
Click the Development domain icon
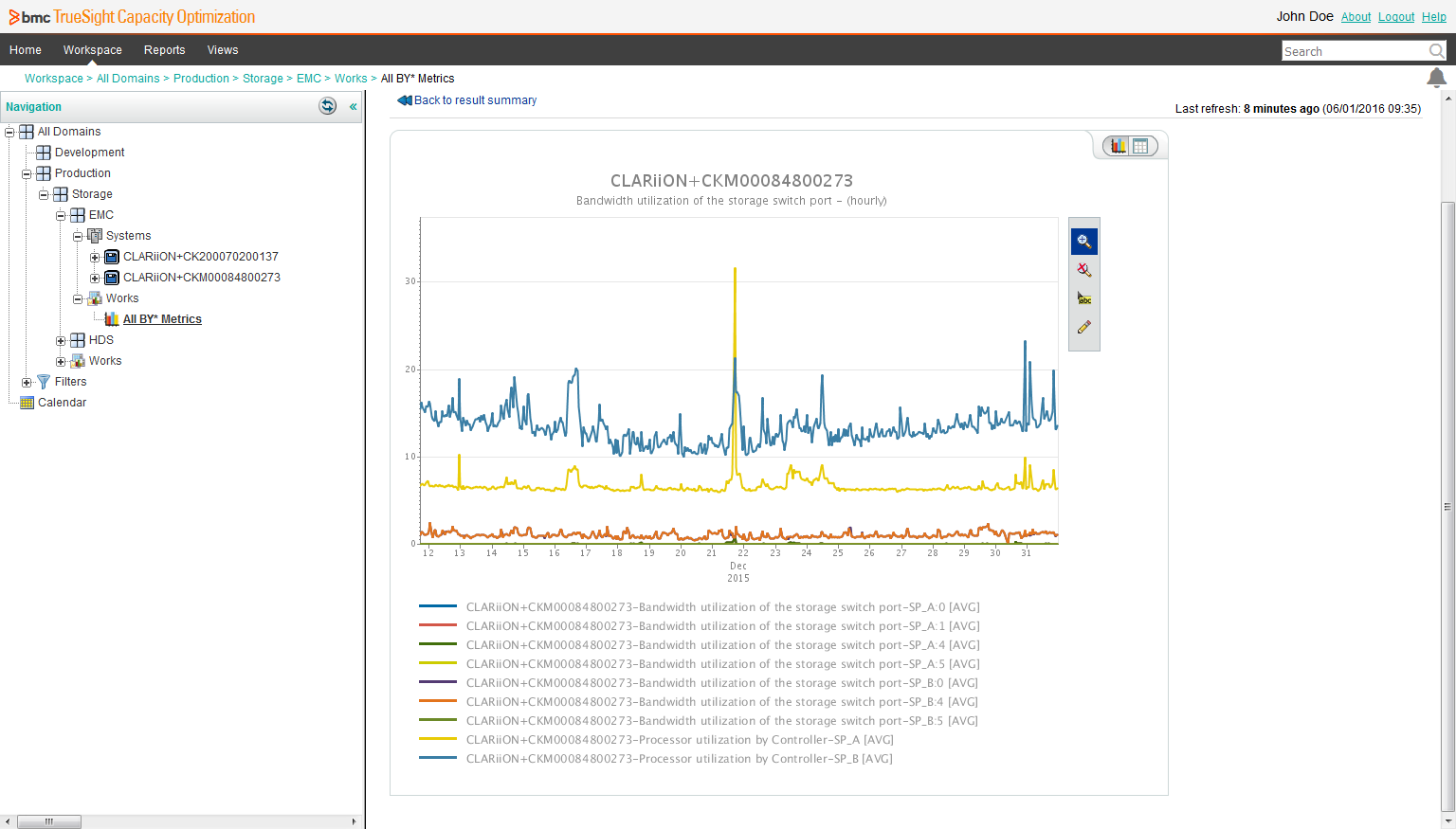coord(44,153)
